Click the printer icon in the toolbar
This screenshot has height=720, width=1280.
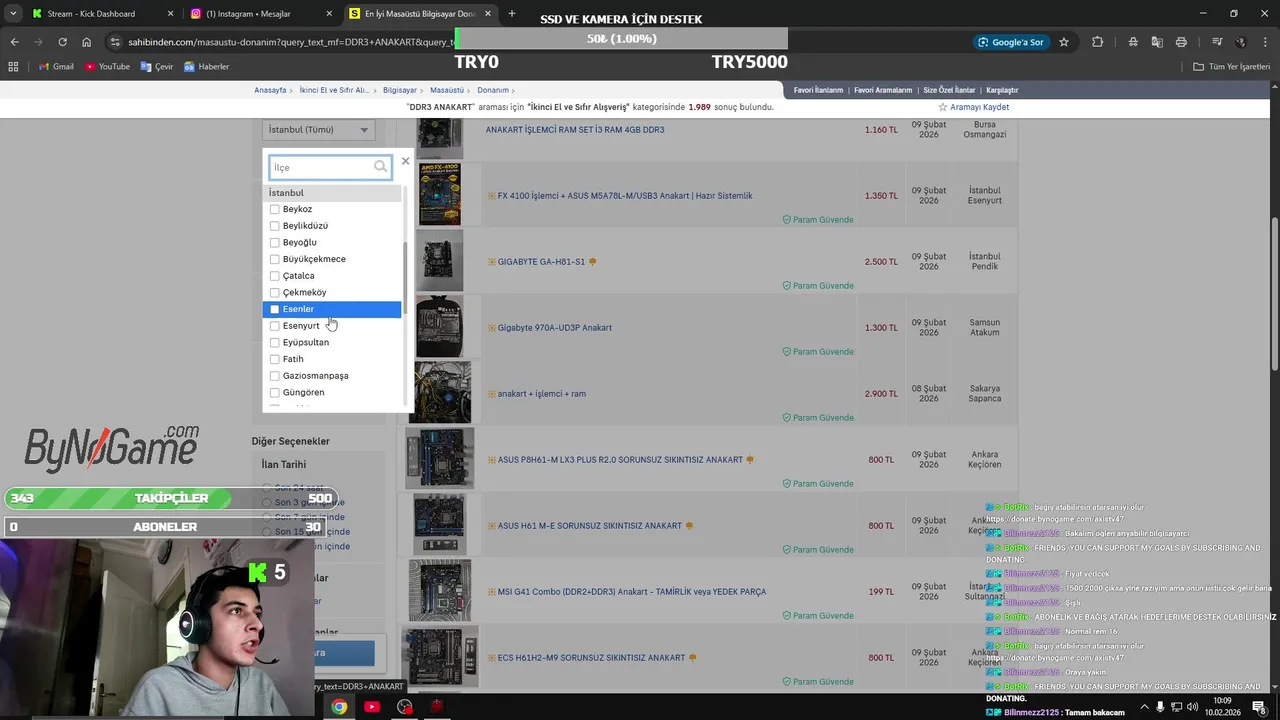point(1181,42)
